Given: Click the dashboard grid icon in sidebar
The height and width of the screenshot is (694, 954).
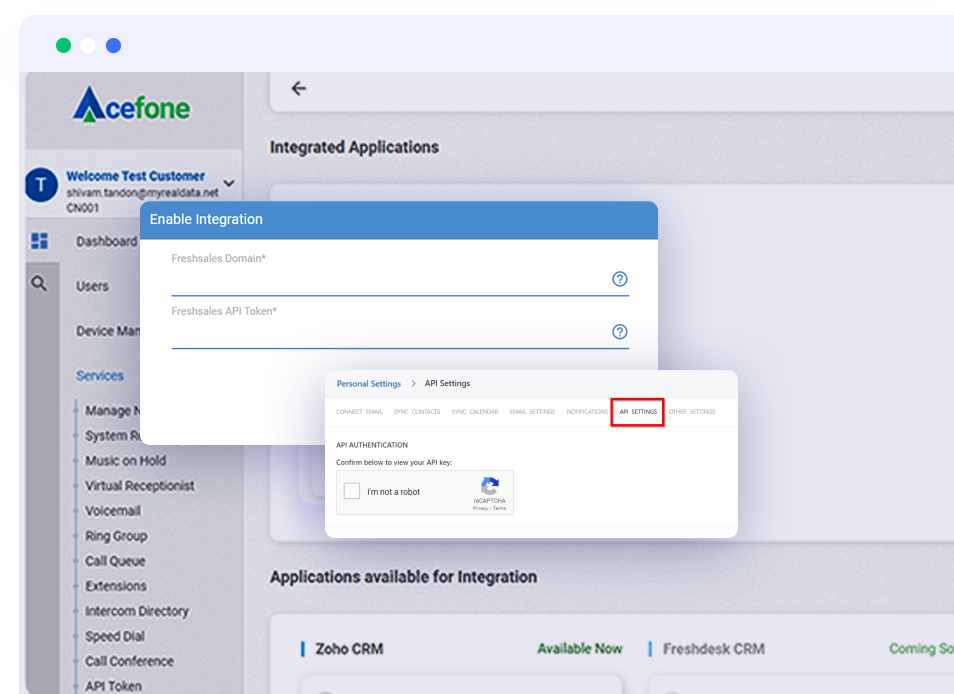Looking at the screenshot, I should 40,241.
